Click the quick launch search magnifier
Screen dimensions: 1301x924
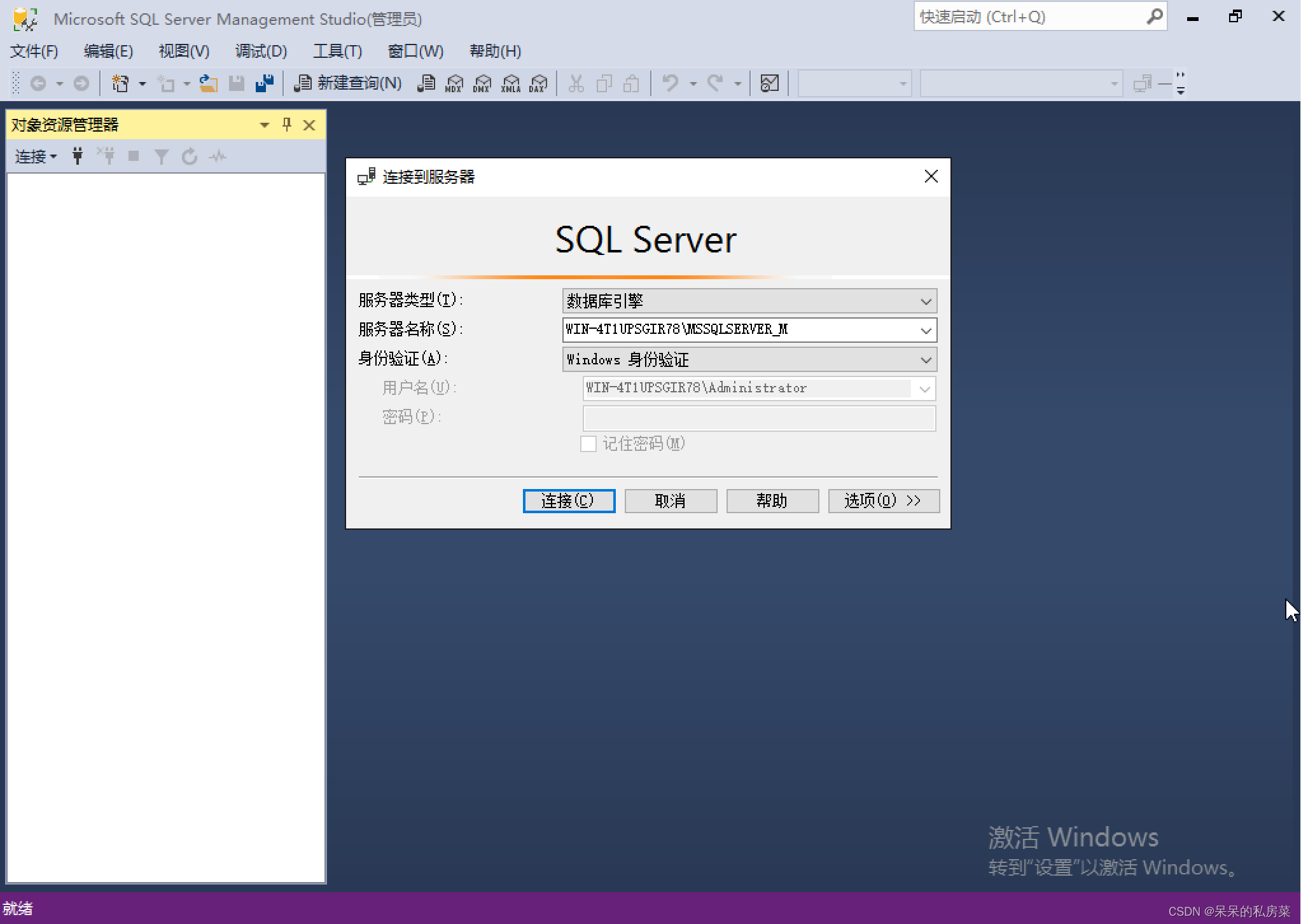click(x=1153, y=17)
